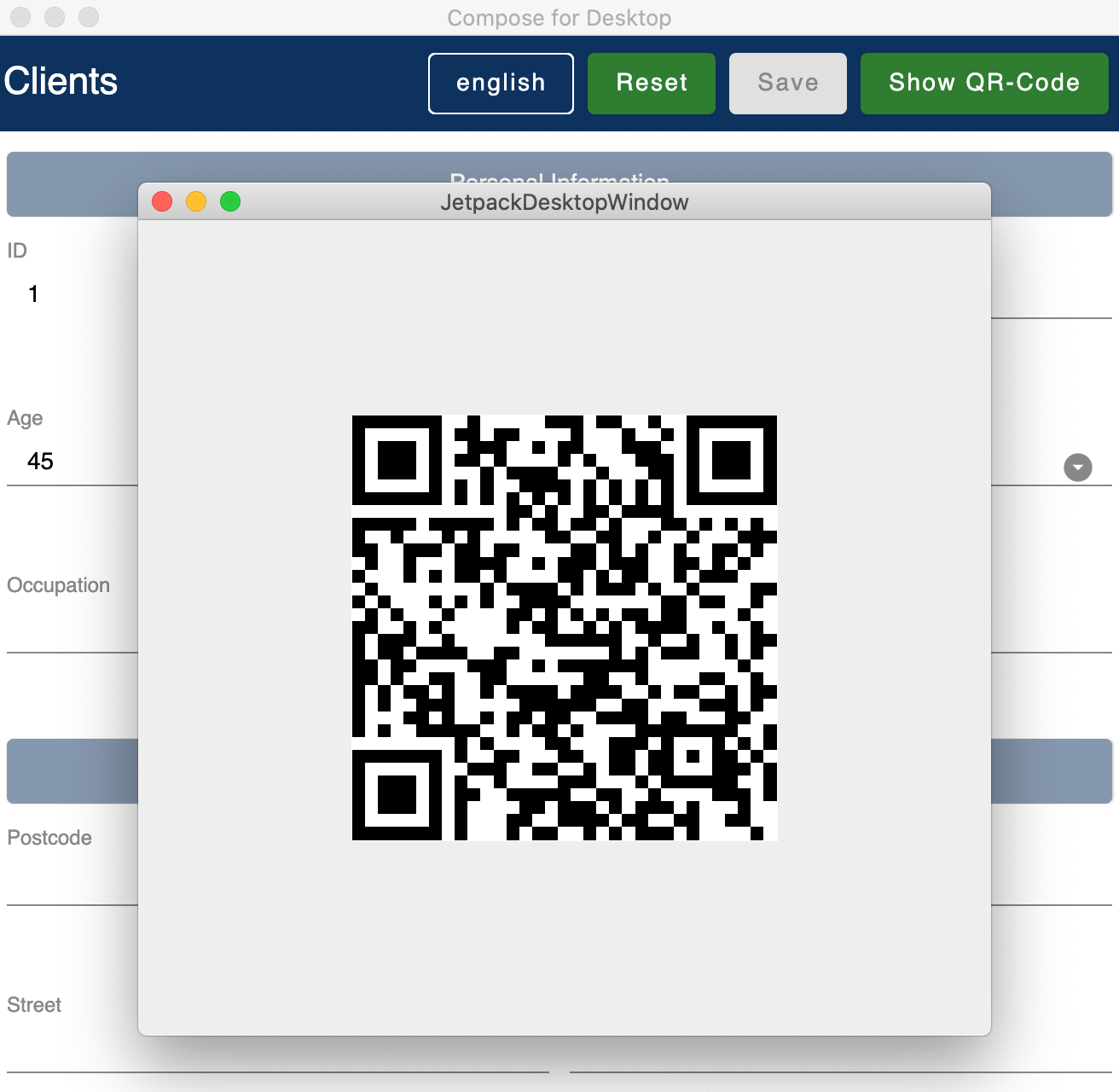Focus the Occupation input field
Viewport: 1119px width, 1092px height.
pos(72,629)
